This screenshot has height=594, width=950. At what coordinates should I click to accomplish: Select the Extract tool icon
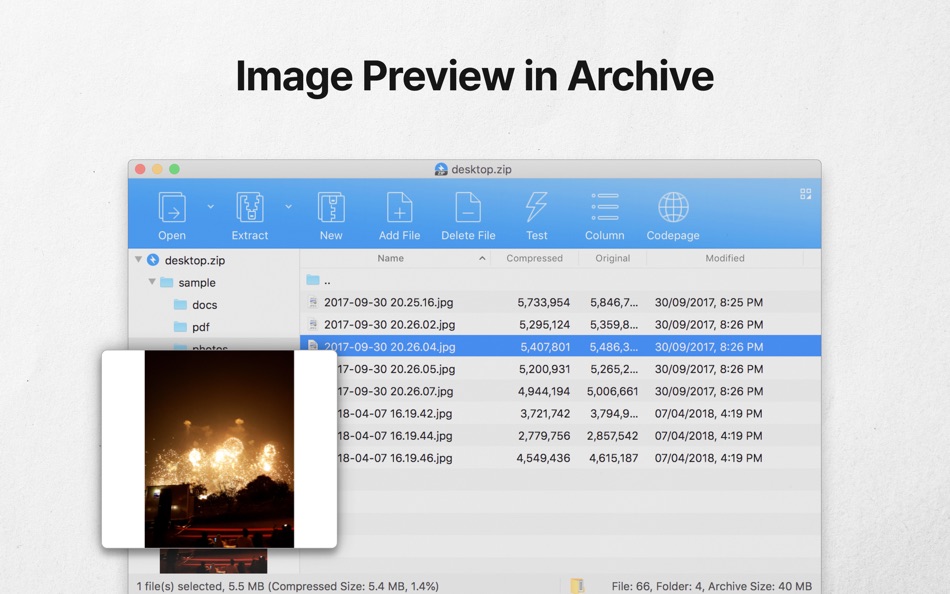(249, 207)
